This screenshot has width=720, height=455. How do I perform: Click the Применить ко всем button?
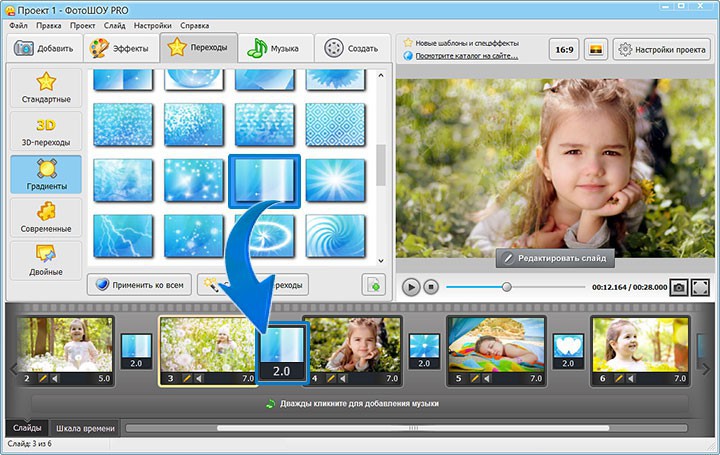coord(139,285)
